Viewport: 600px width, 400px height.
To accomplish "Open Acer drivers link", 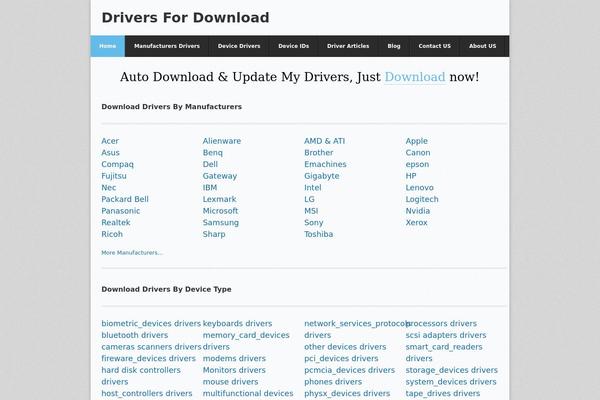I will (110, 141).
